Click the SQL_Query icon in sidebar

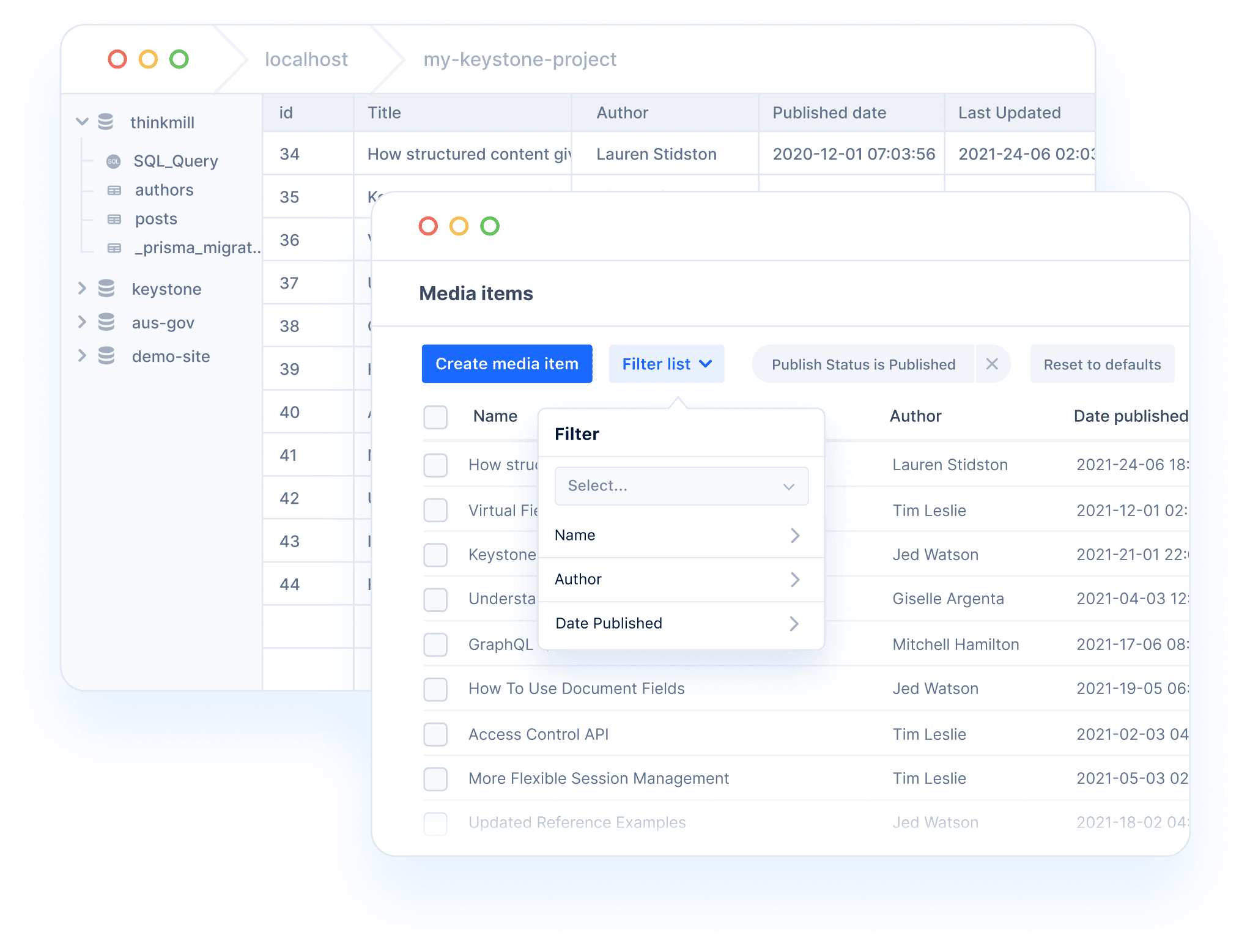tap(114, 161)
